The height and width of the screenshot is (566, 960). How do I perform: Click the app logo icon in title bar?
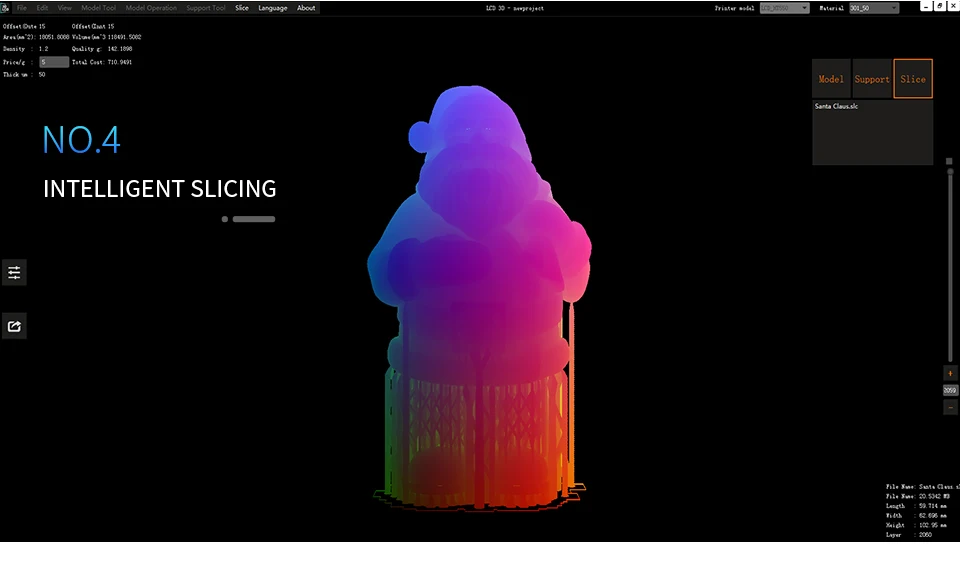pos(5,8)
